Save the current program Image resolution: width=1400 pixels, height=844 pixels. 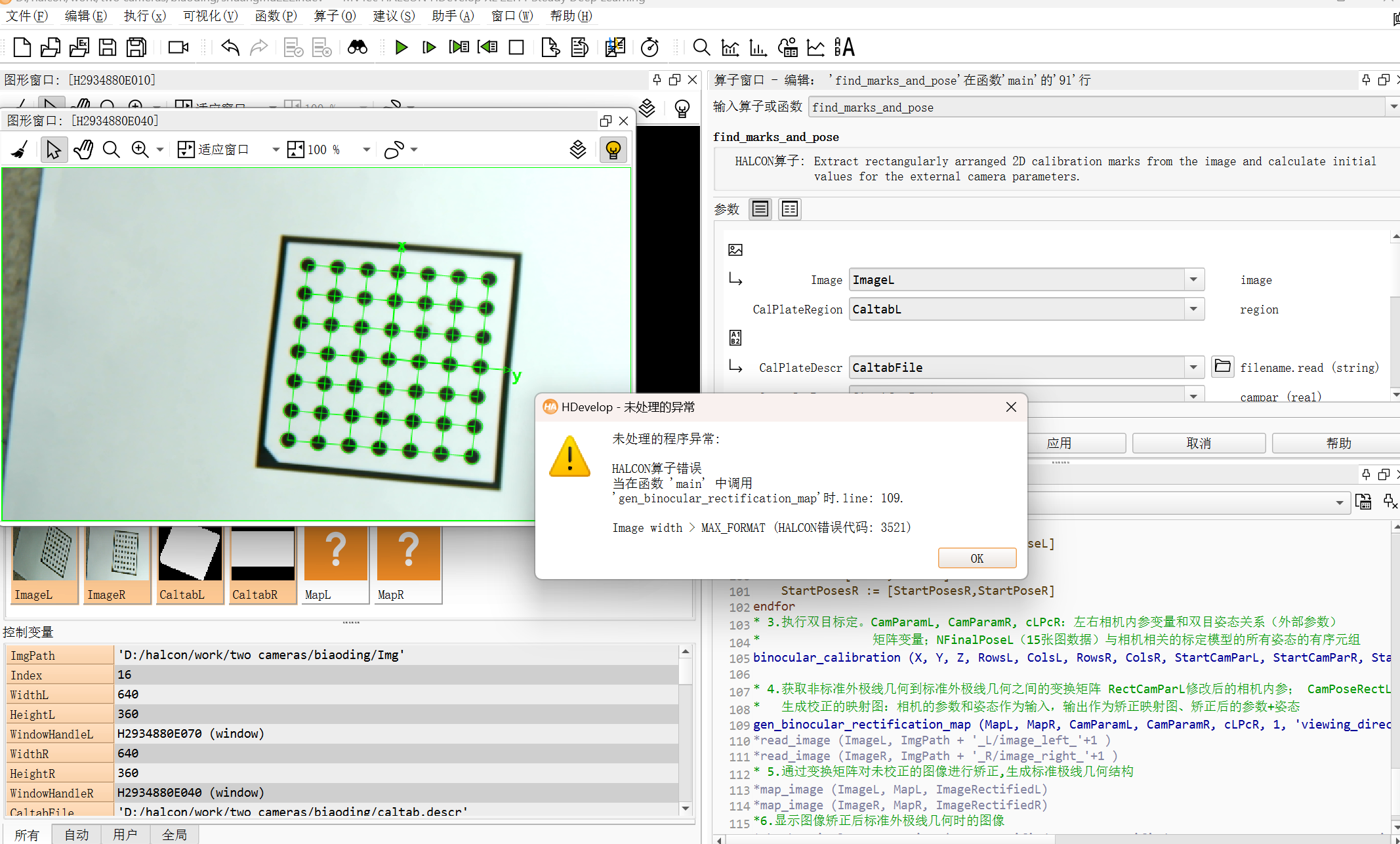pyautogui.click(x=108, y=47)
